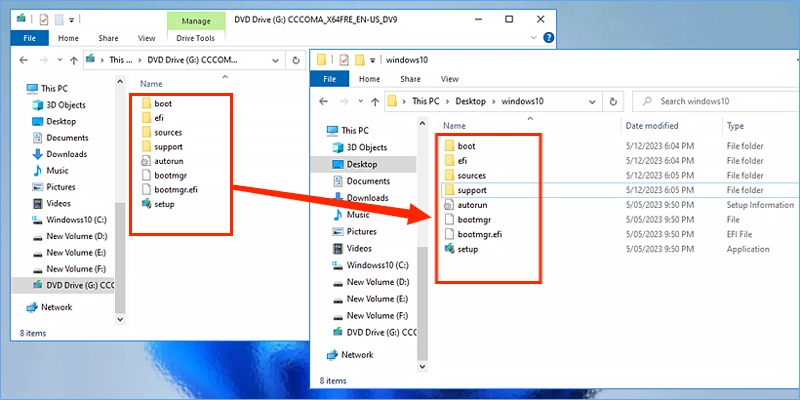The image size is (800, 400).
Task: Refresh the DVD Drive window listing
Action: [295, 60]
